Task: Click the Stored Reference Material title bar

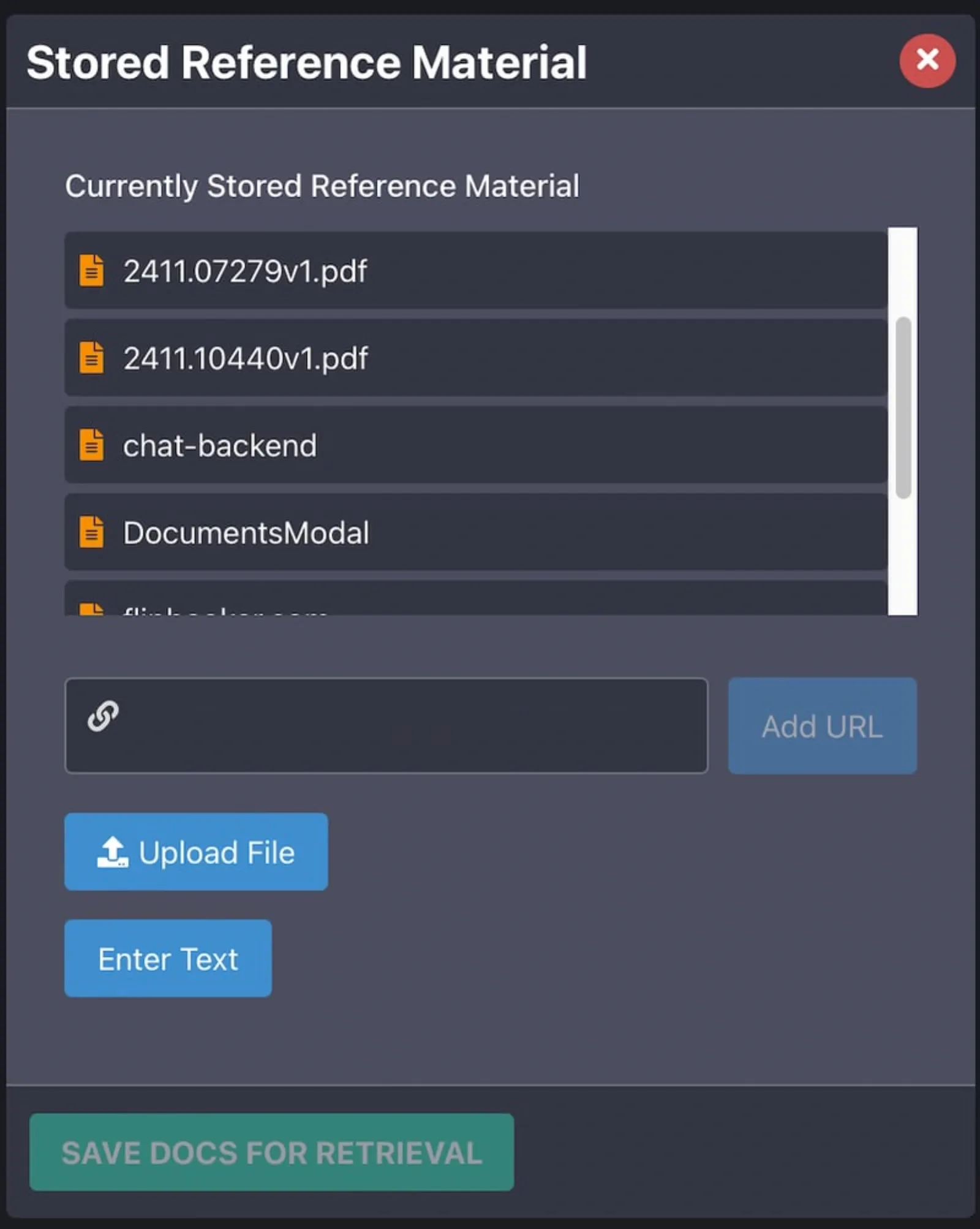Action: click(x=306, y=61)
